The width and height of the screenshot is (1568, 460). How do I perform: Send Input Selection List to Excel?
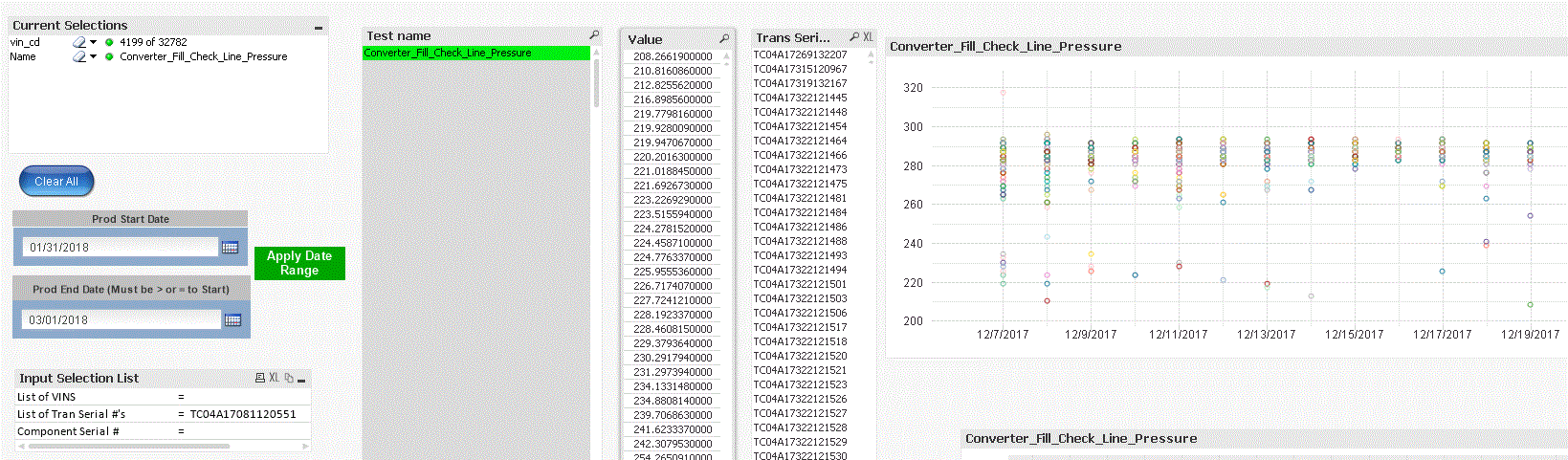(275, 378)
